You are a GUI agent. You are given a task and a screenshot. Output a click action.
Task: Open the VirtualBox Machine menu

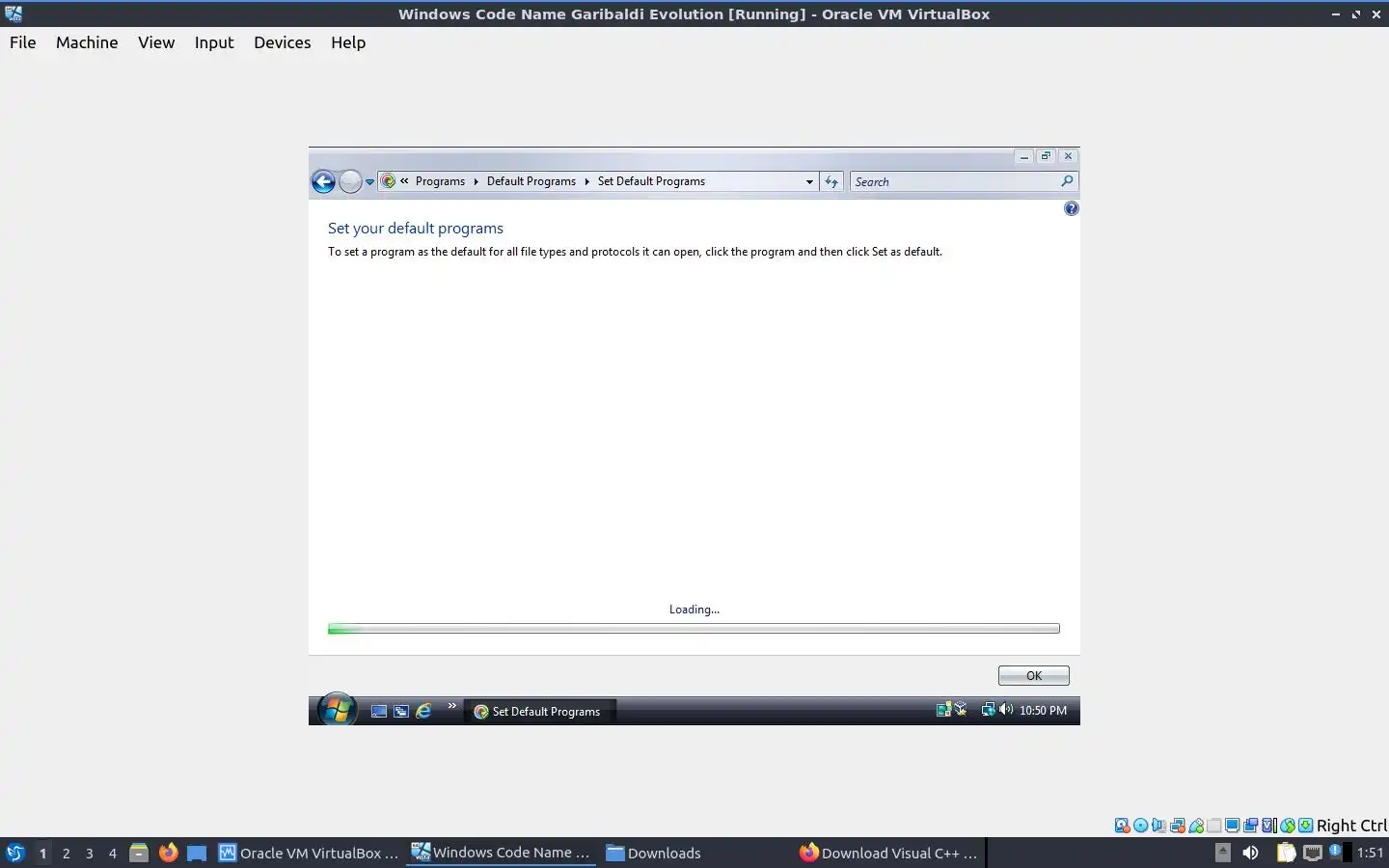87,42
